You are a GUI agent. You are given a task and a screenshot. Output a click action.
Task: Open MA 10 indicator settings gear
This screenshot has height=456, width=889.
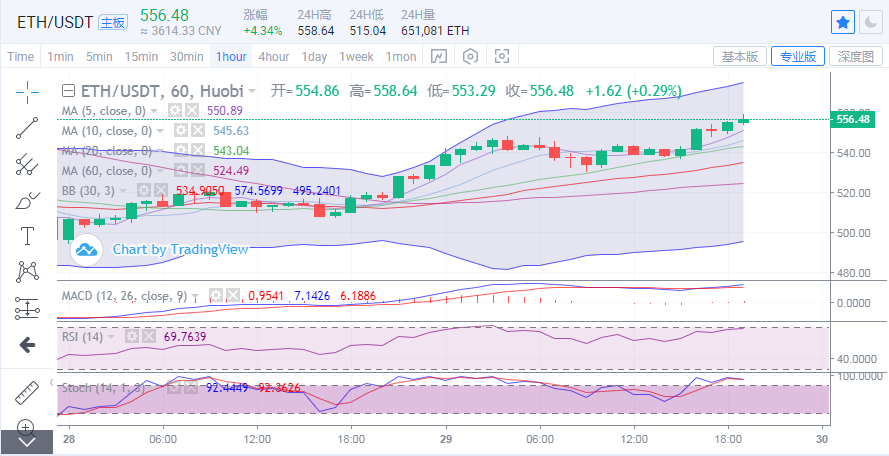coord(181,131)
